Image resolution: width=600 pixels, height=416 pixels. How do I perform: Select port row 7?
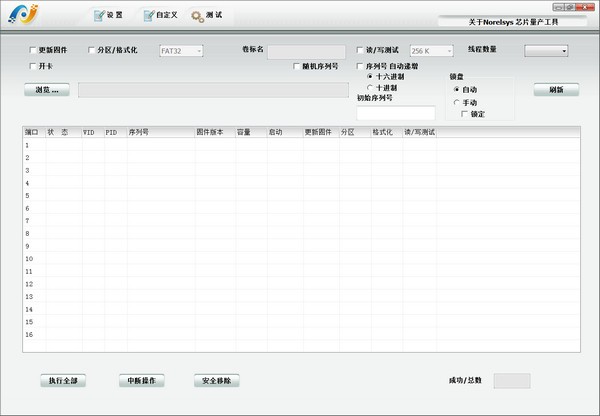pyautogui.click(x=302, y=221)
